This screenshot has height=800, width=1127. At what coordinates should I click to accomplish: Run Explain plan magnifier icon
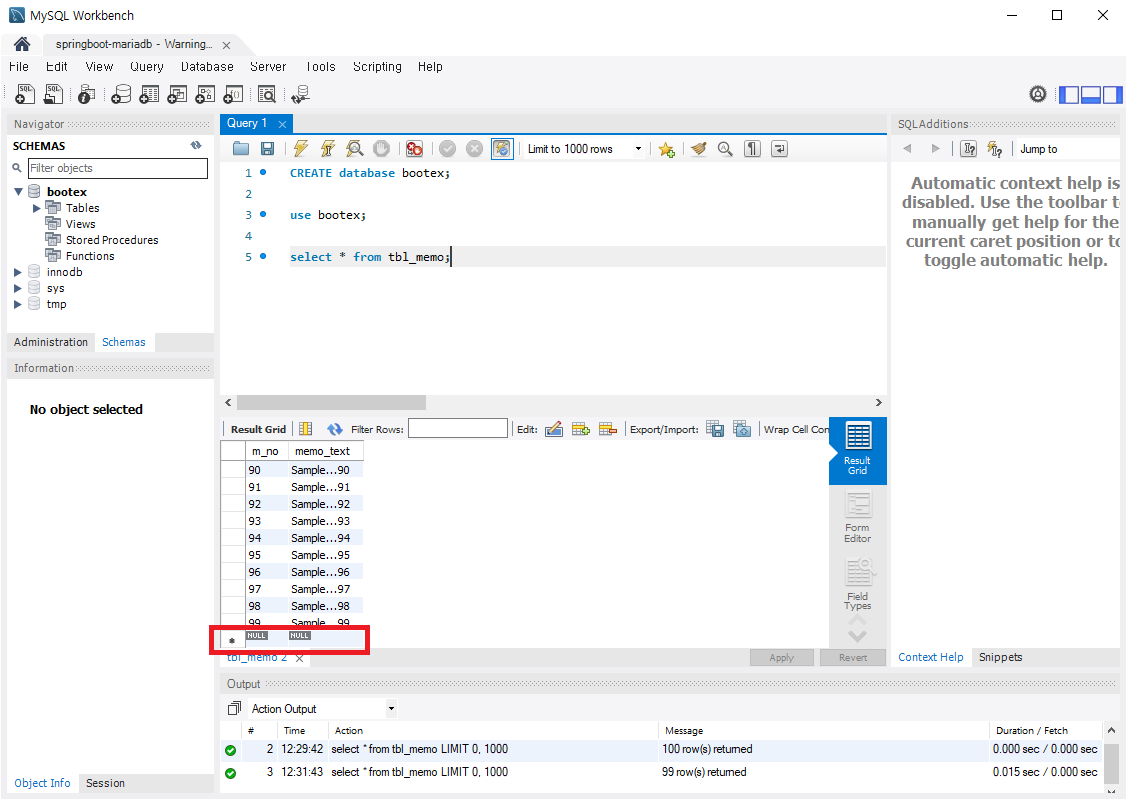click(354, 149)
